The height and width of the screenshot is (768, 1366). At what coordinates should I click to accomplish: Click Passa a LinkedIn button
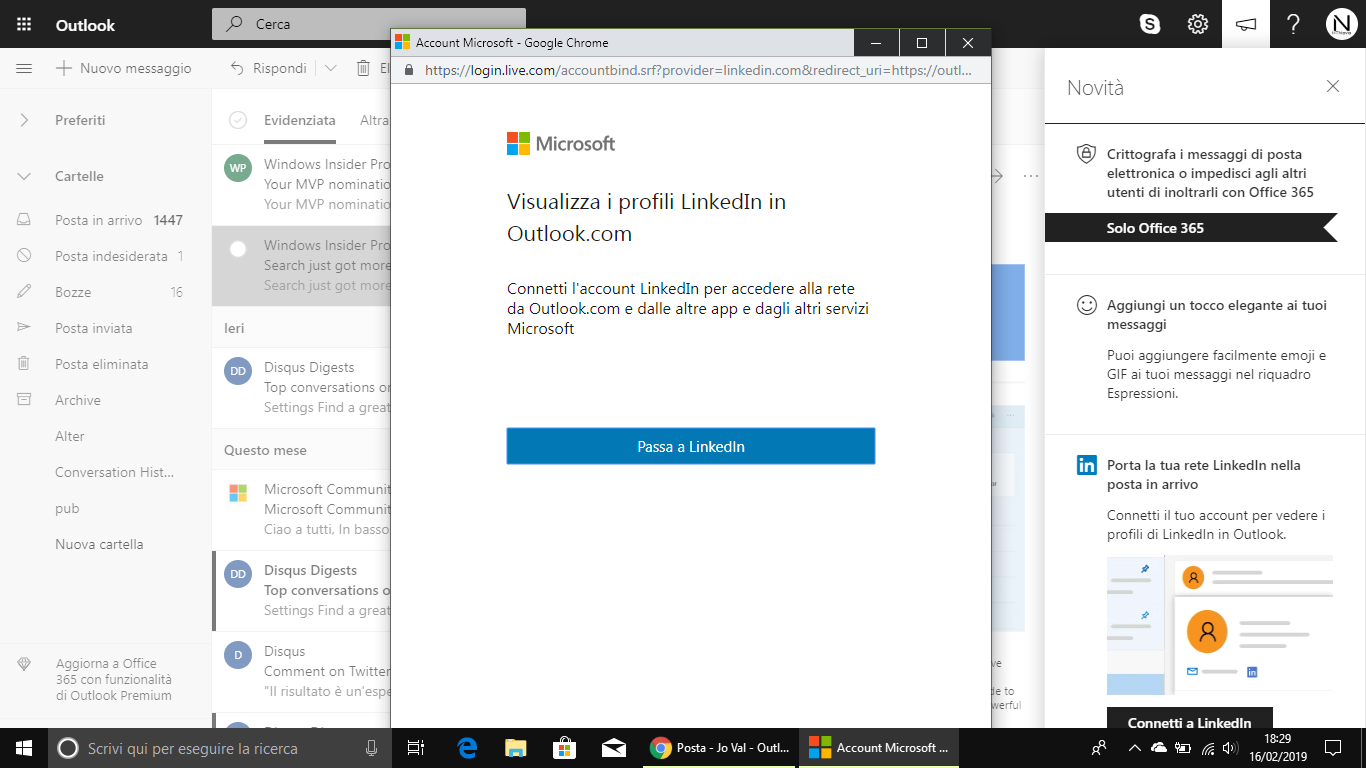[x=691, y=446]
